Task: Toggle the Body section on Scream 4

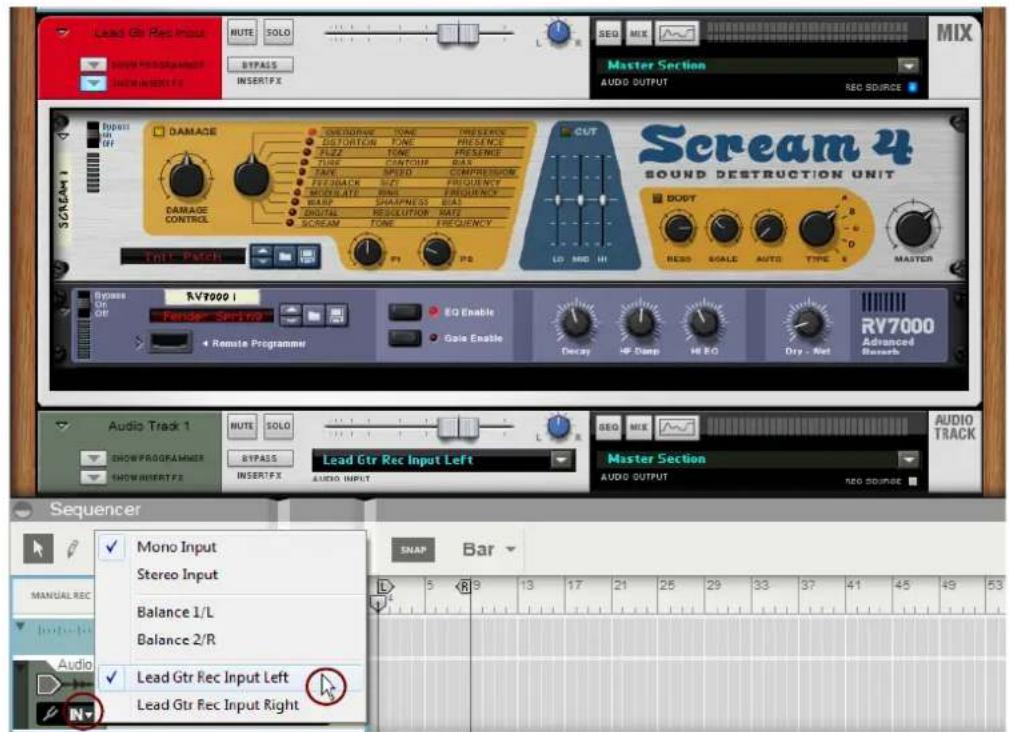Action: point(657,198)
